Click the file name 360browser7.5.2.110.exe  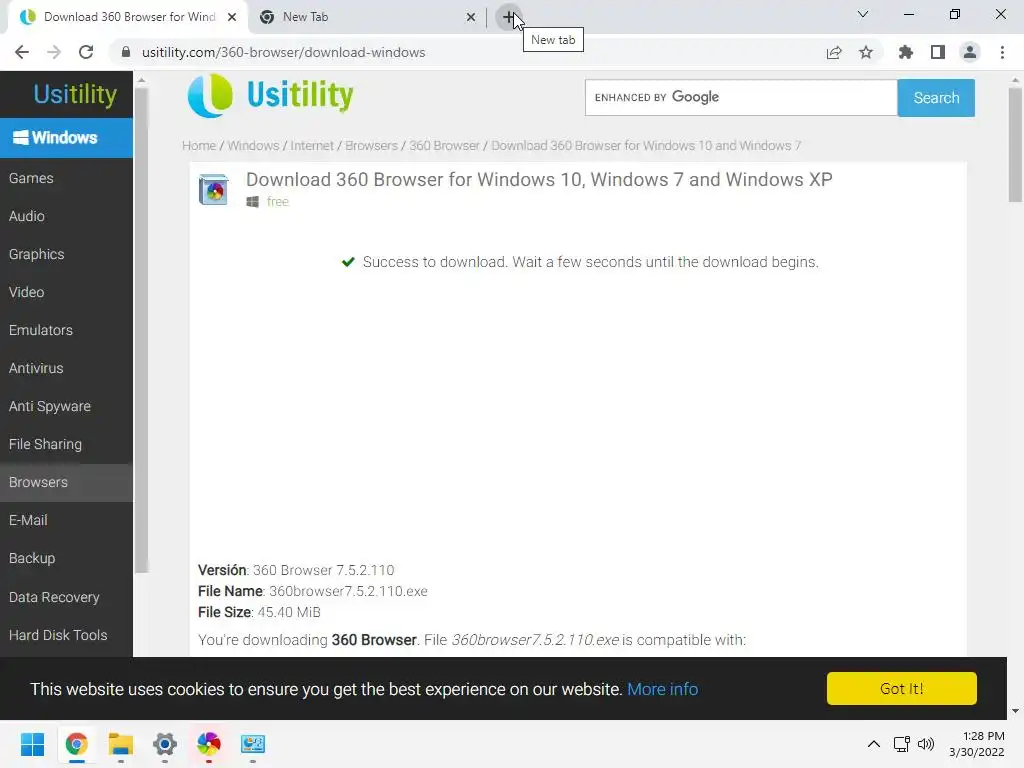(348, 591)
